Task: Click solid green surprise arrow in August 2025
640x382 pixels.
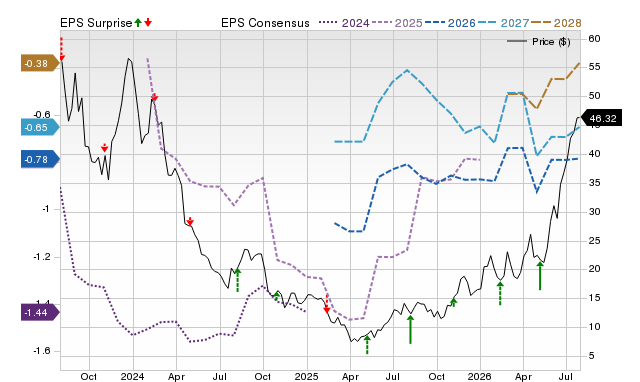Action: point(411,329)
